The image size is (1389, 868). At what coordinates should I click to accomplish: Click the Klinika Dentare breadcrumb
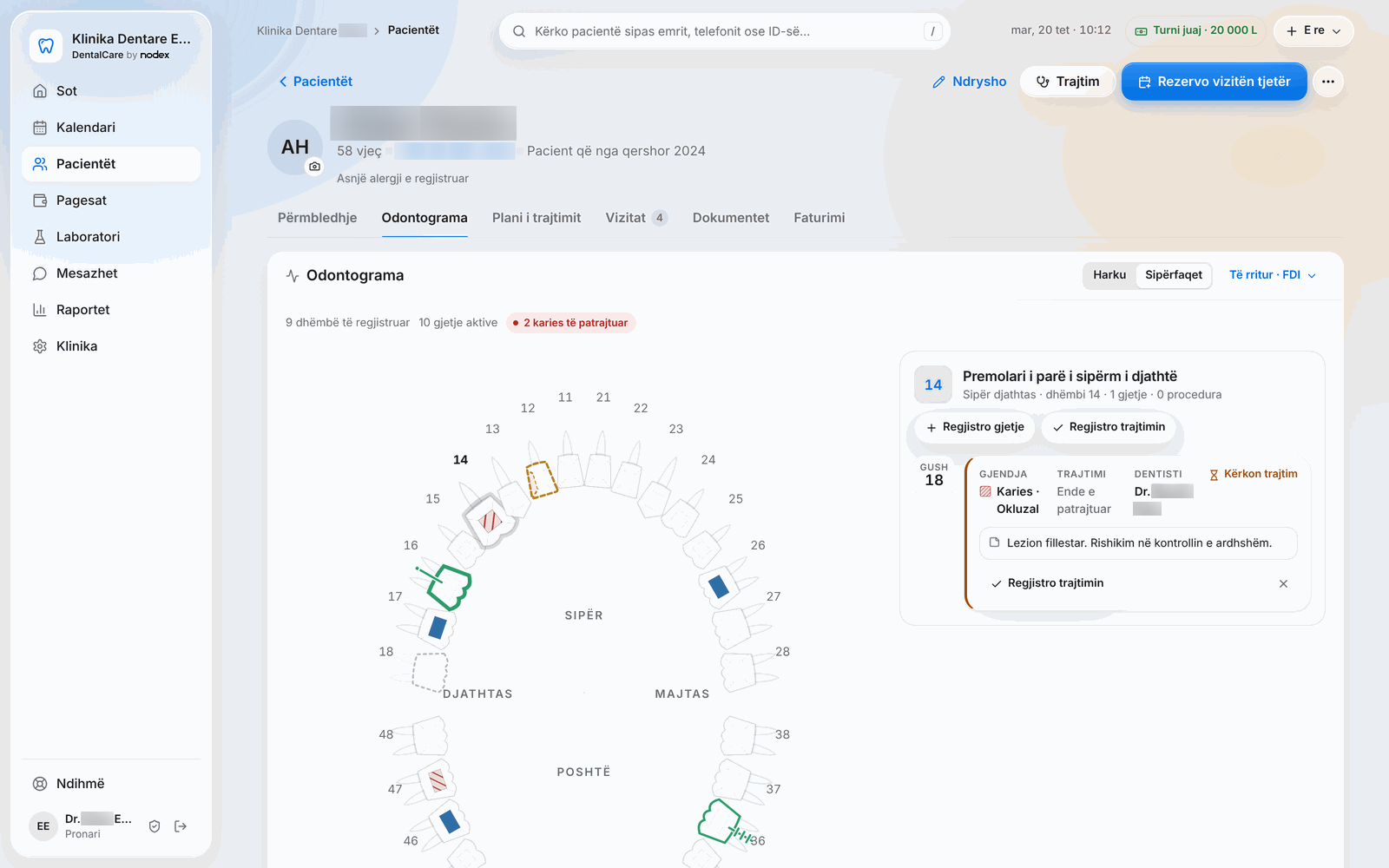click(x=312, y=30)
